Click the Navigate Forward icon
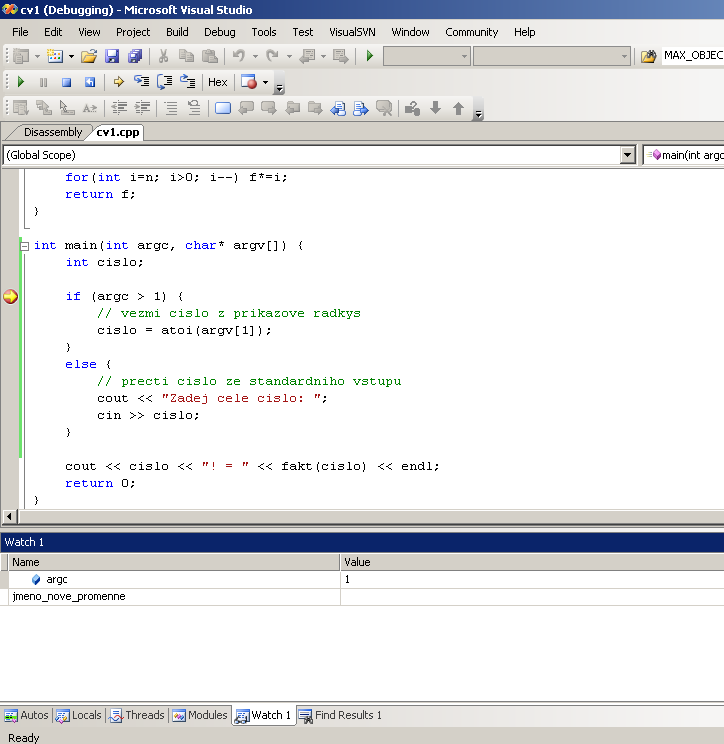The height and width of the screenshot is (744, 724). tap(341, 56)
